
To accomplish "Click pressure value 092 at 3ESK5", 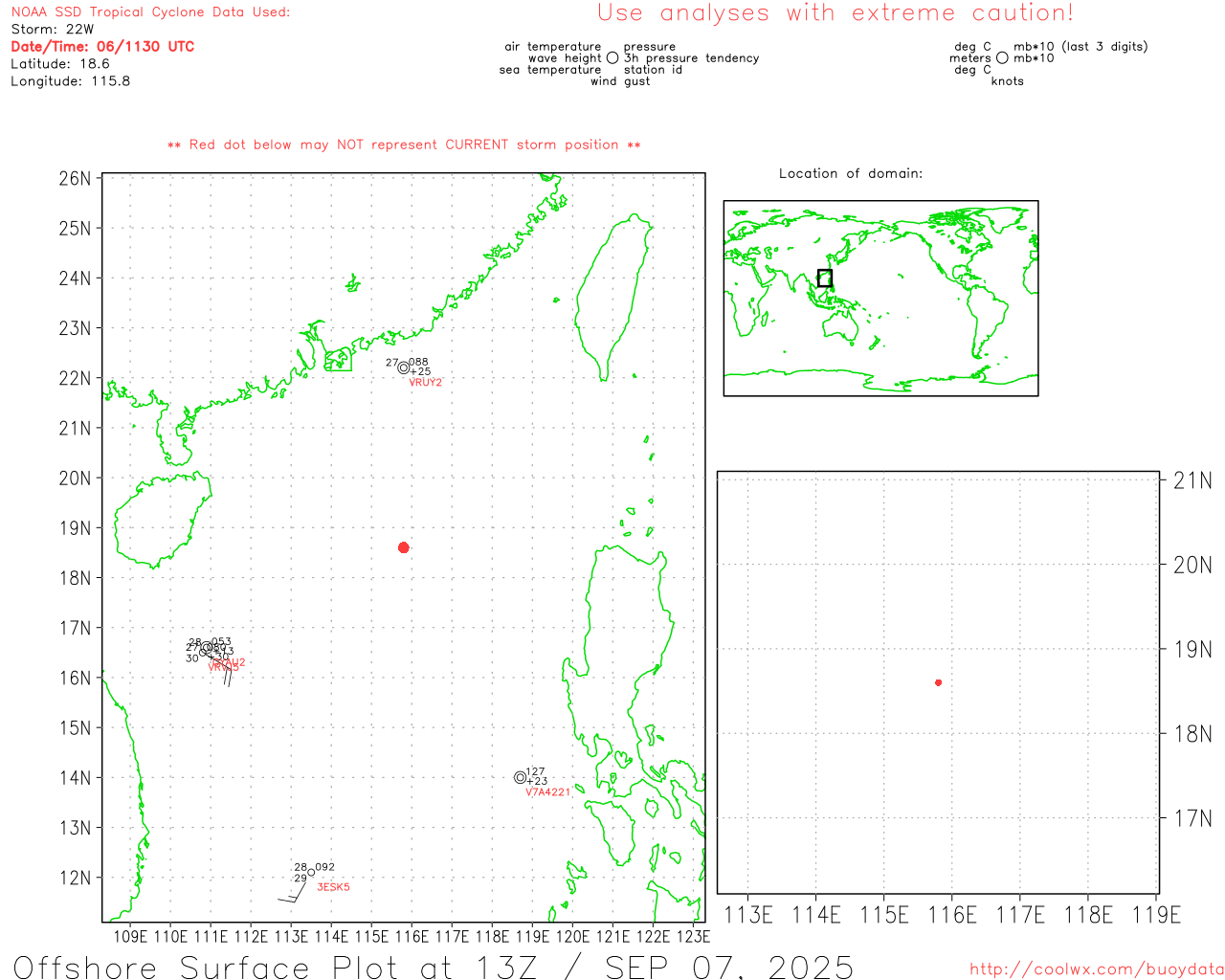I will tap(324, 867).
